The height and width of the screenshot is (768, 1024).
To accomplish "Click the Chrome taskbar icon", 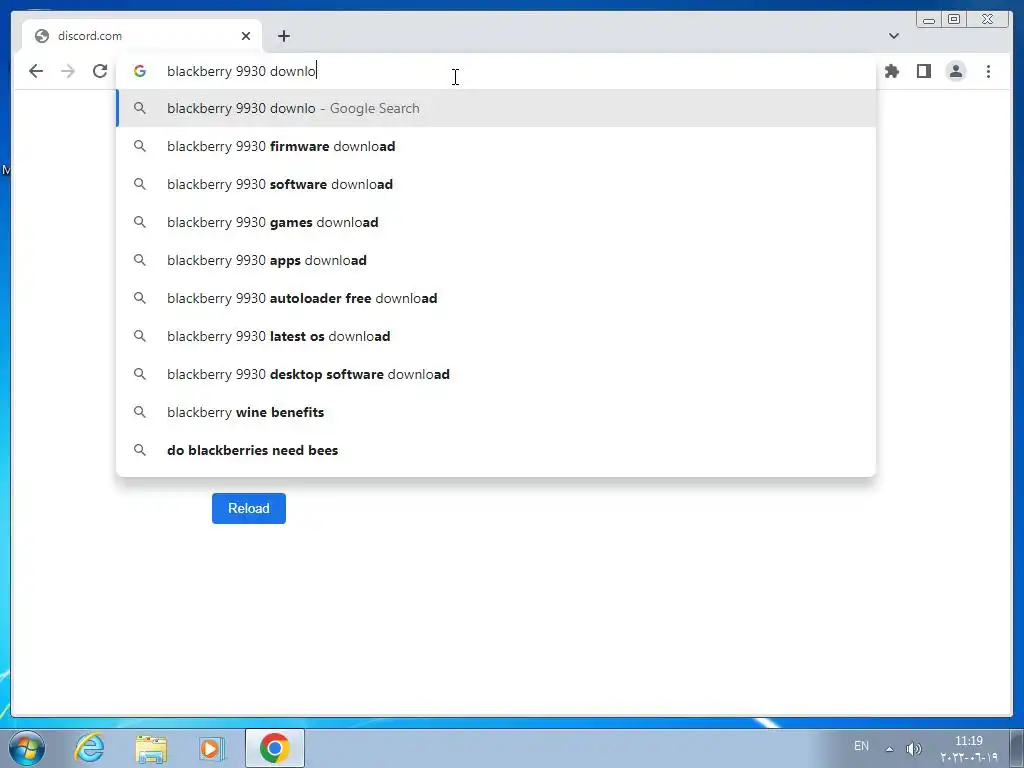I will (275, 748).
